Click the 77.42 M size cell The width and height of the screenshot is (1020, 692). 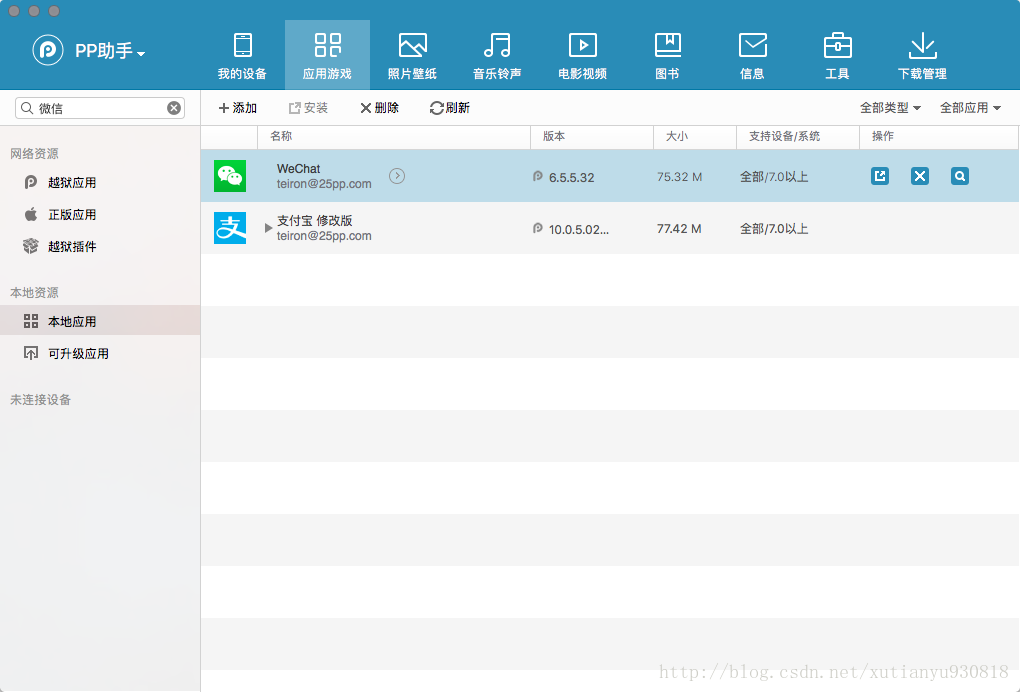point(679,229)
